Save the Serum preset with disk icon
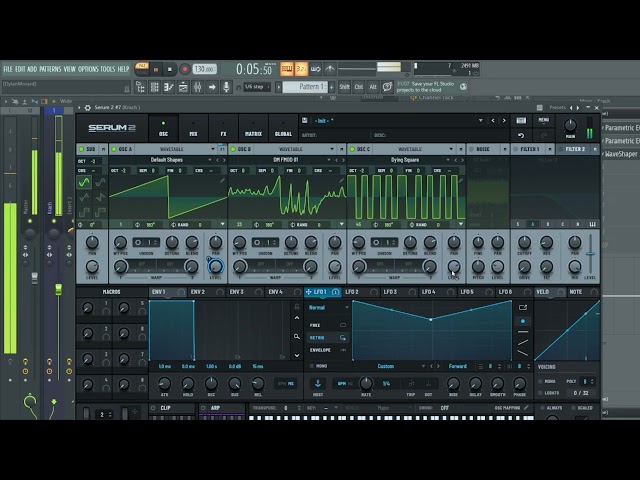The width and height of the screenshot is (640, 480). pyautogui.click(x=304, y=120)
